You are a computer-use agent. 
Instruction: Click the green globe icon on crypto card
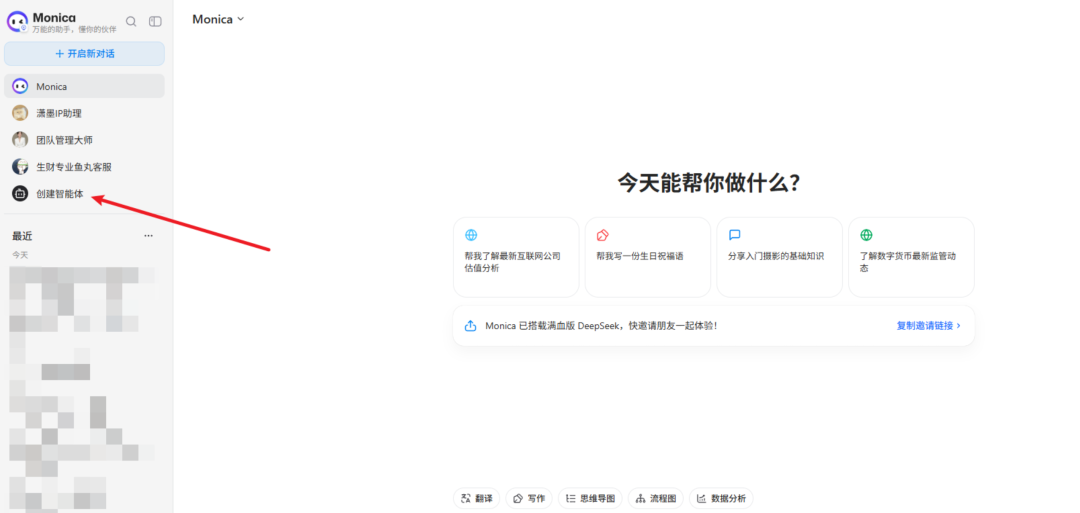866,235
